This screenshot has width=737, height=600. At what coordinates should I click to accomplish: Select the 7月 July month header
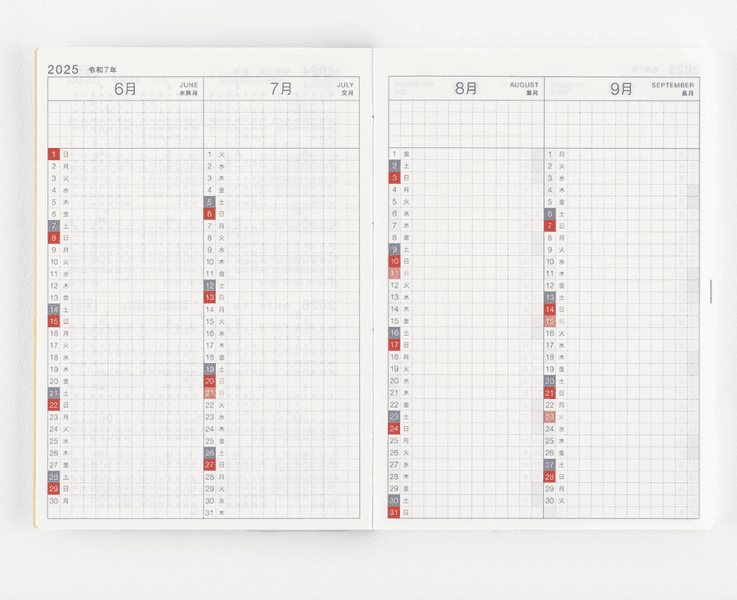281,88
